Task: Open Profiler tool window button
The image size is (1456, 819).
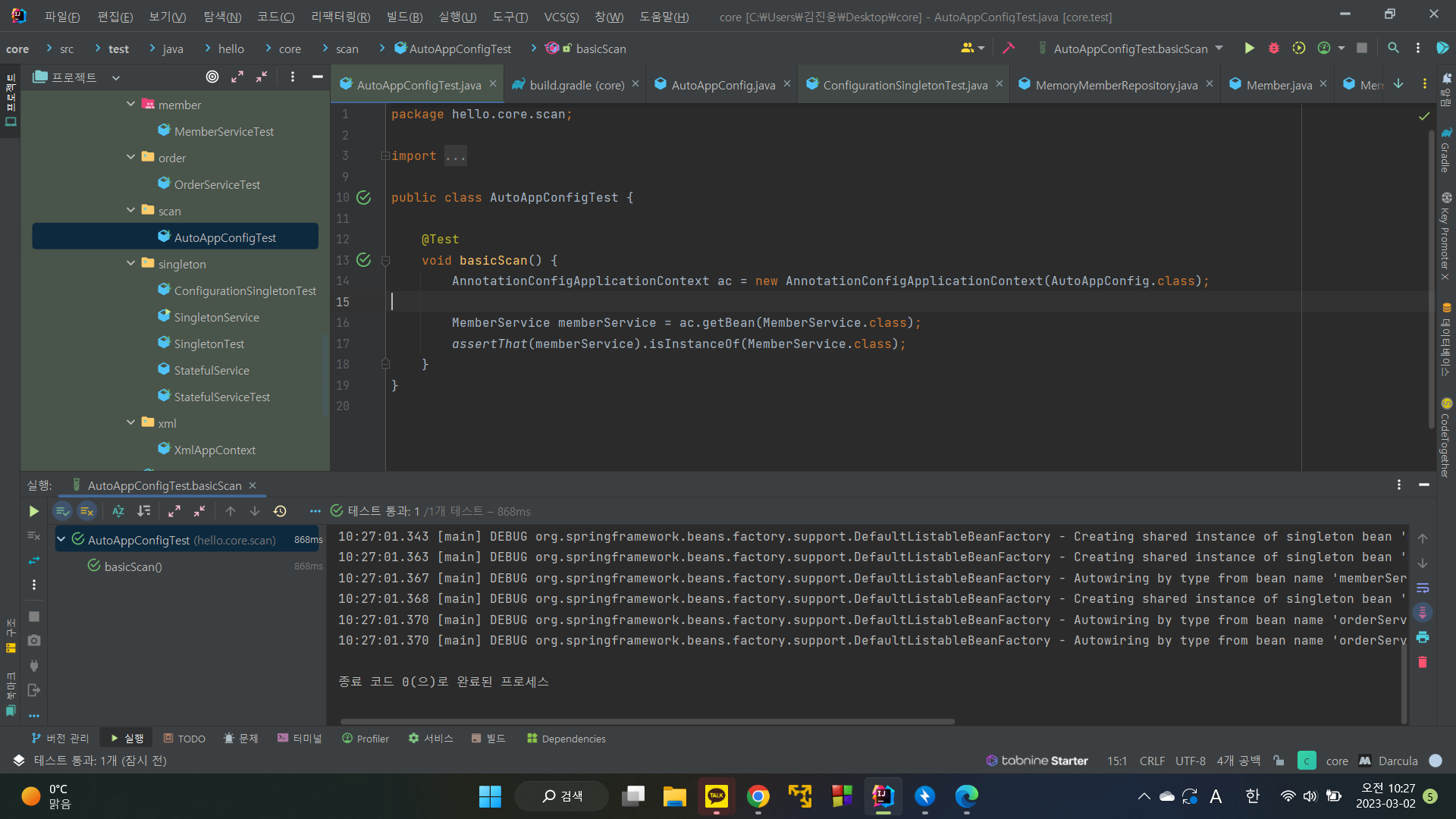Action: [x=366, y=739]
